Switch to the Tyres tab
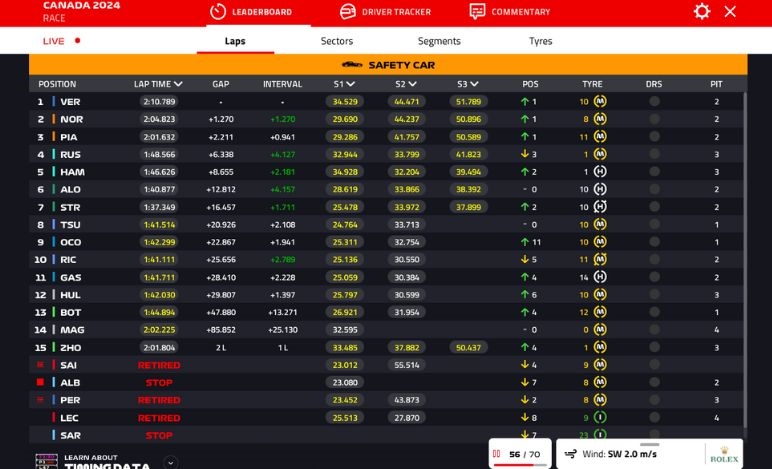The width and height of the screenshot is (772, 469). [540, 41]
